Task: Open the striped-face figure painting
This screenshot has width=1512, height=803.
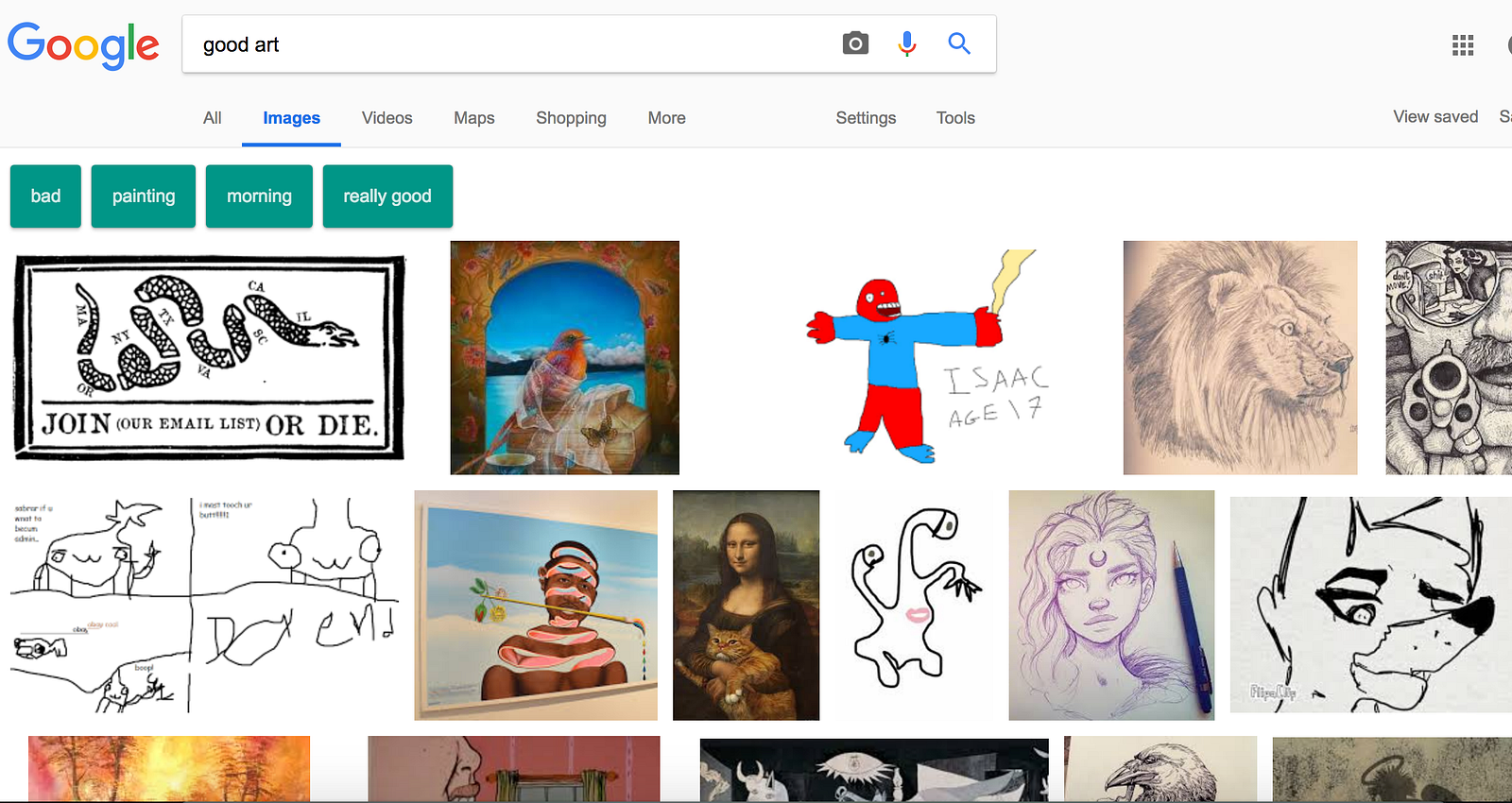Action: (536, 606)
